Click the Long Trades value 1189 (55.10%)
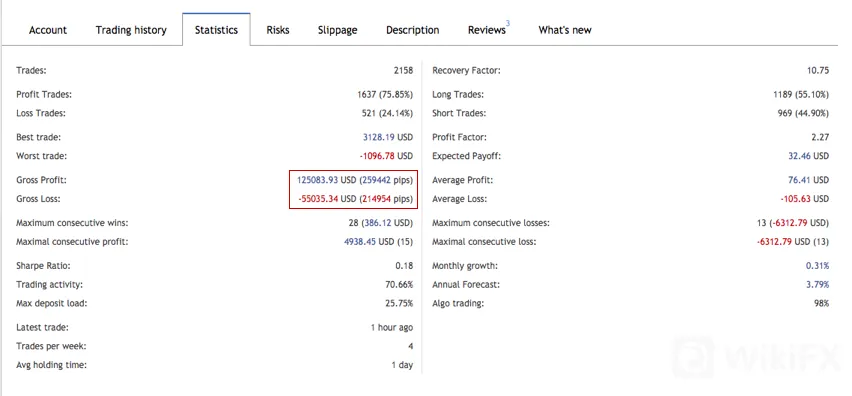852x396 pixels. click(801, 95)
